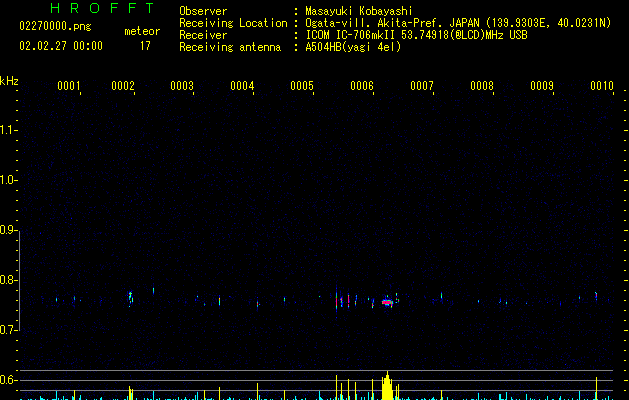This screenshot has height=400, width=629.
Task: Click the 1.0 frequency axis label
Action: pos(8,180)
